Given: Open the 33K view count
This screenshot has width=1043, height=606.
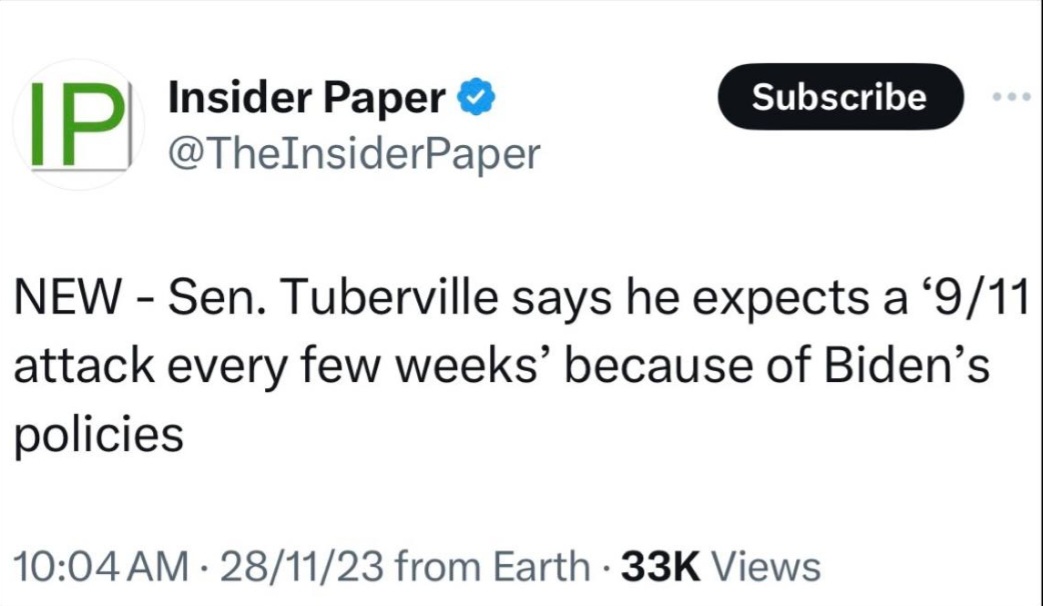Looking at the screenshot, I should tap(659, 567).
